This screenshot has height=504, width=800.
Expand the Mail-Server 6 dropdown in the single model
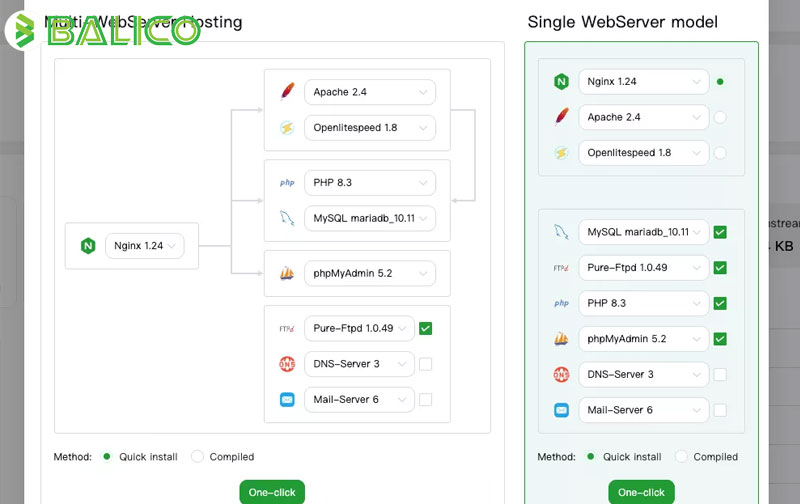pyautogui.click(x=643, y=410)
